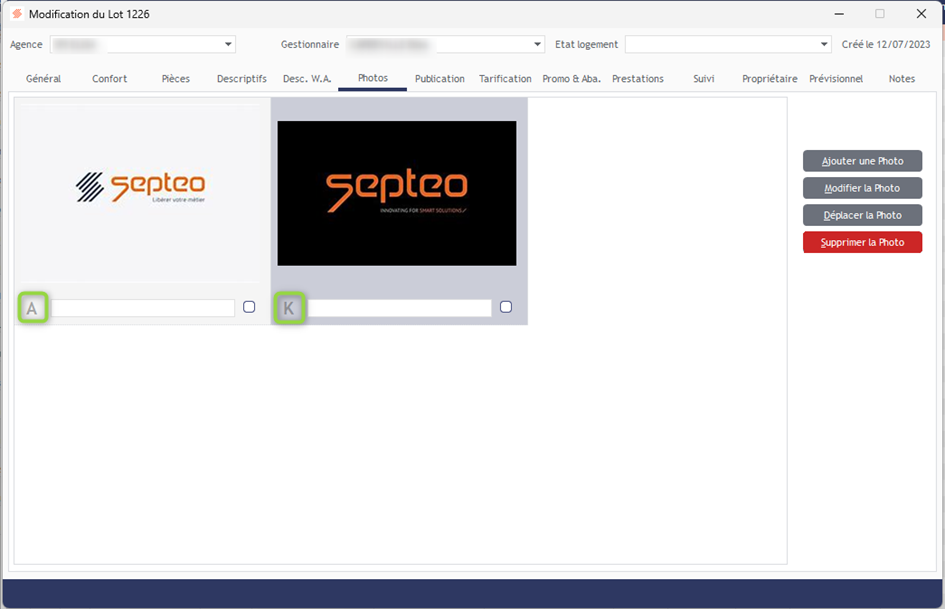Screen dimensions: 945x609
Task: Select the white Septeo logo thumbnail
Action: click(142, 188)
